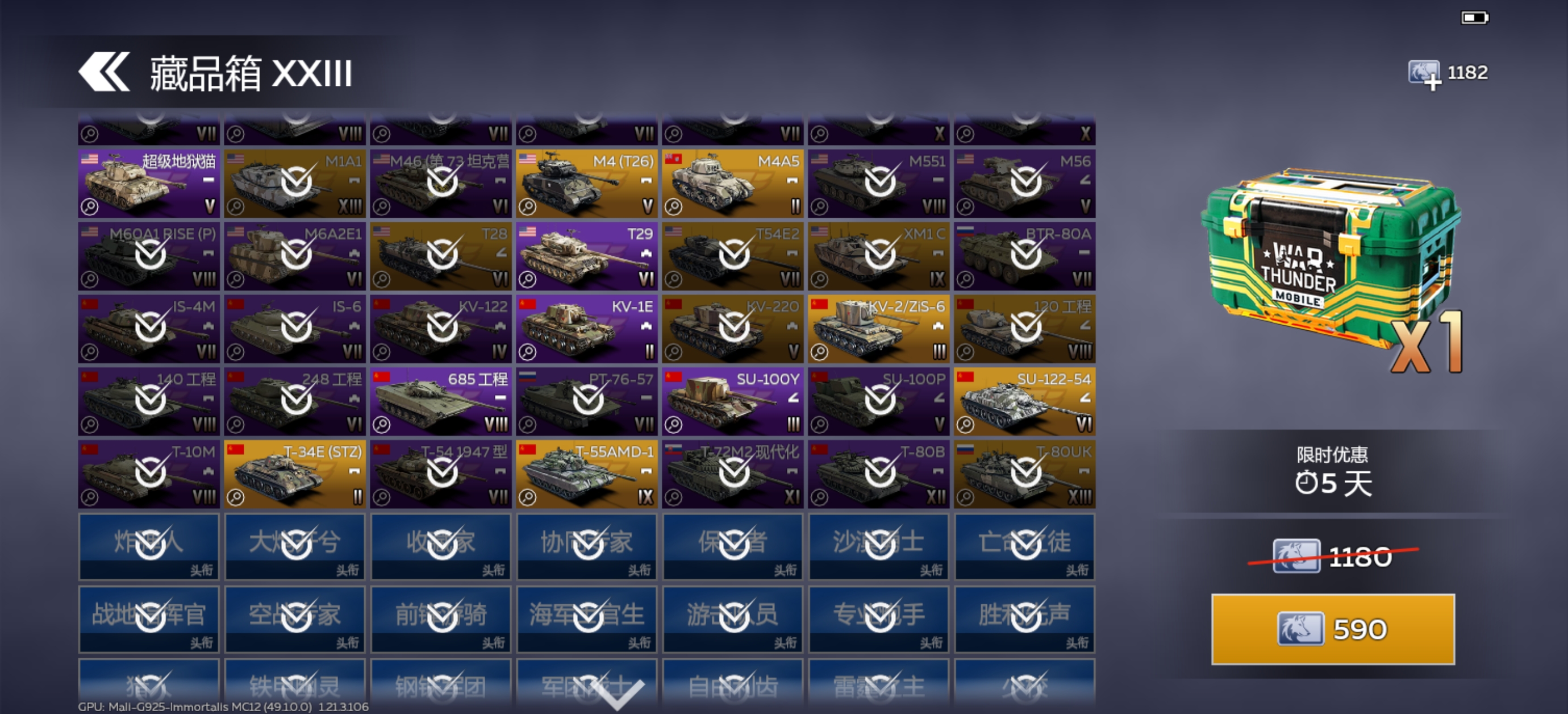The width and height of the screenshot is (1568, 714).
Task: Select the T-55AMD-1 tank card
Action: [587, 474]
